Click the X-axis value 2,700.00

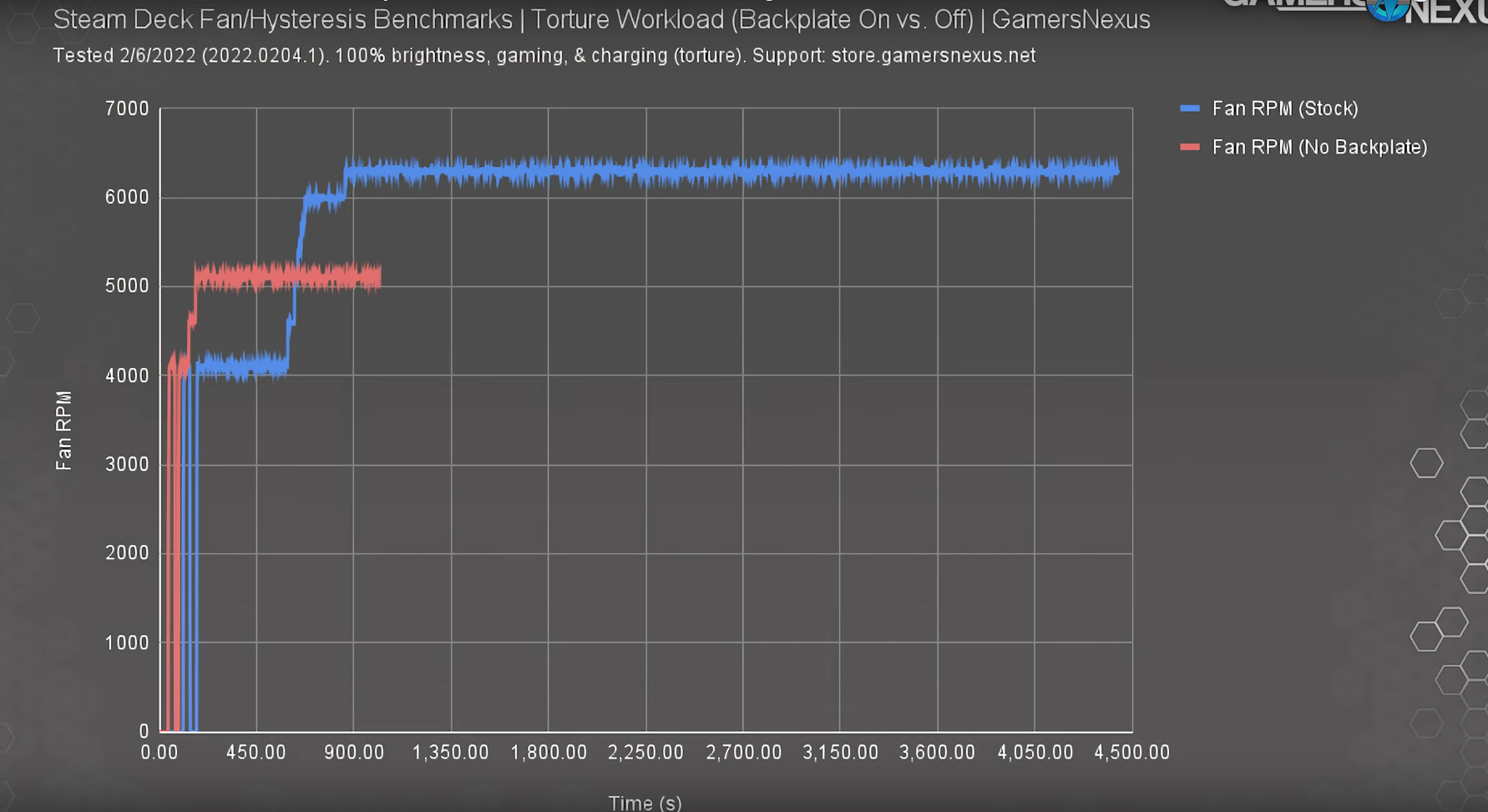pyautogui.click(x=744, y=752)
